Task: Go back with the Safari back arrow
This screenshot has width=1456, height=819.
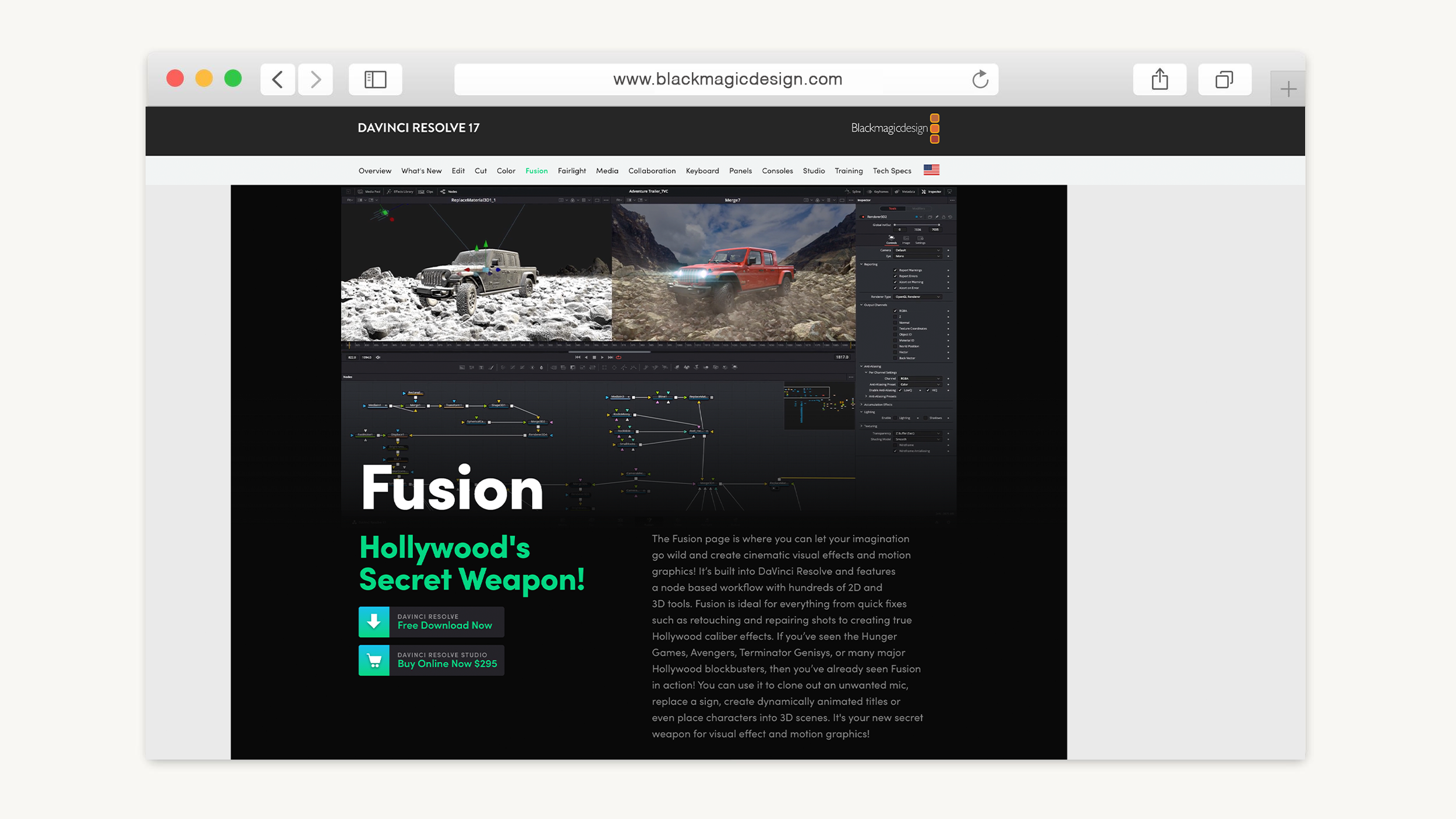Action: click(x=277, y=79)
